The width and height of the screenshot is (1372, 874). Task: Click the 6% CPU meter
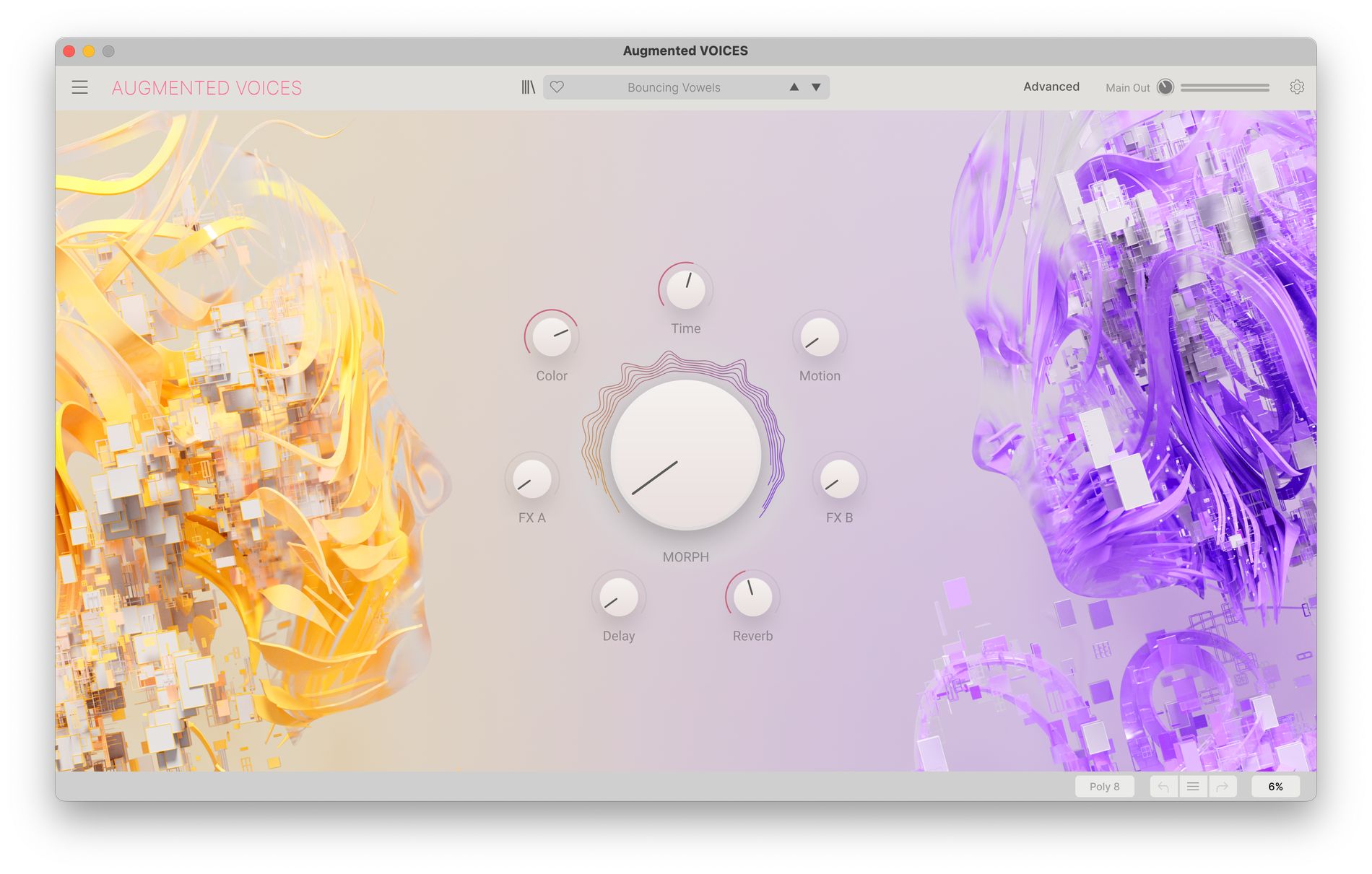pyautogui.click(x=1275, y=787)
